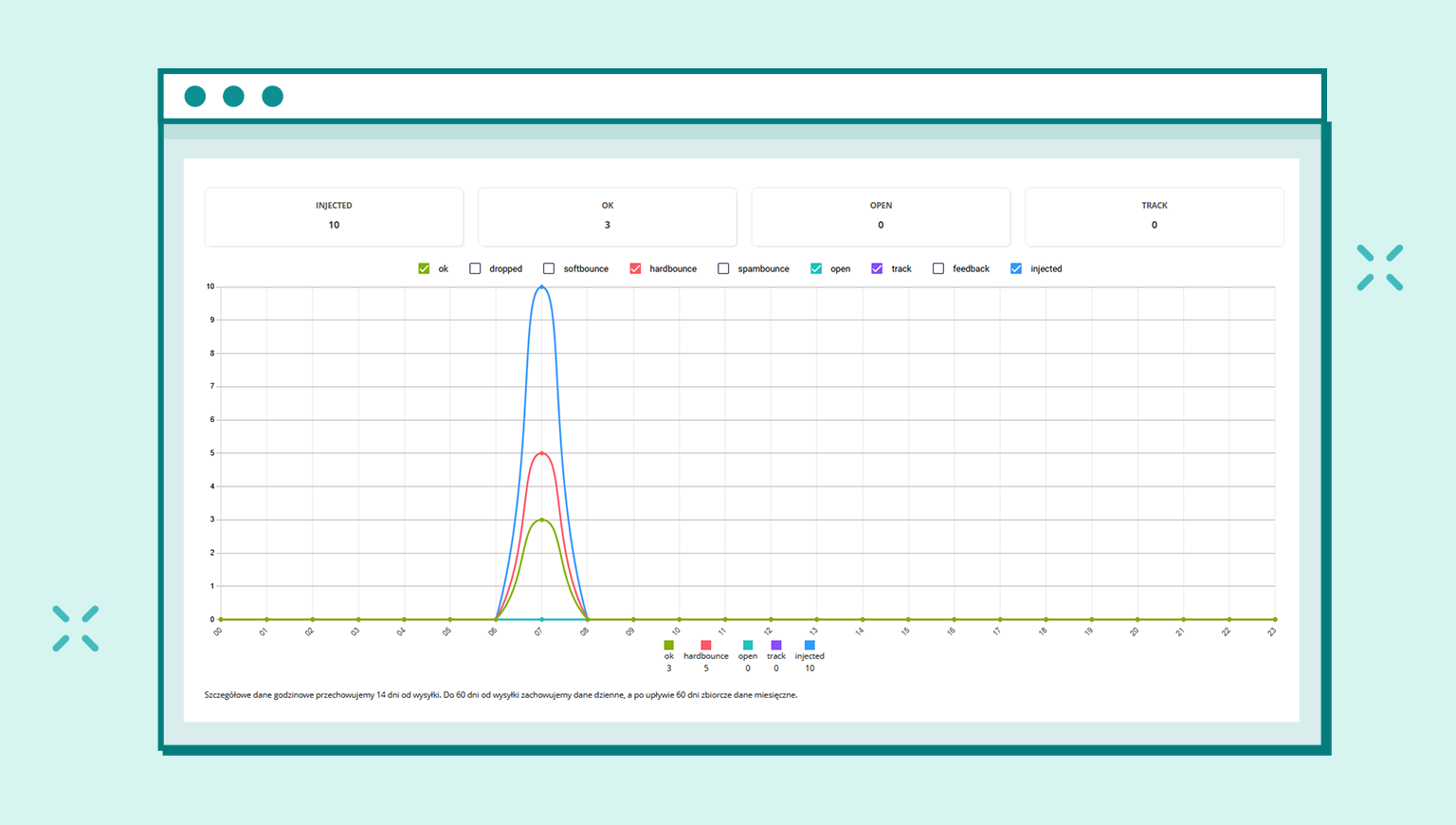Check the feedback series checkbox

(938, 269)
